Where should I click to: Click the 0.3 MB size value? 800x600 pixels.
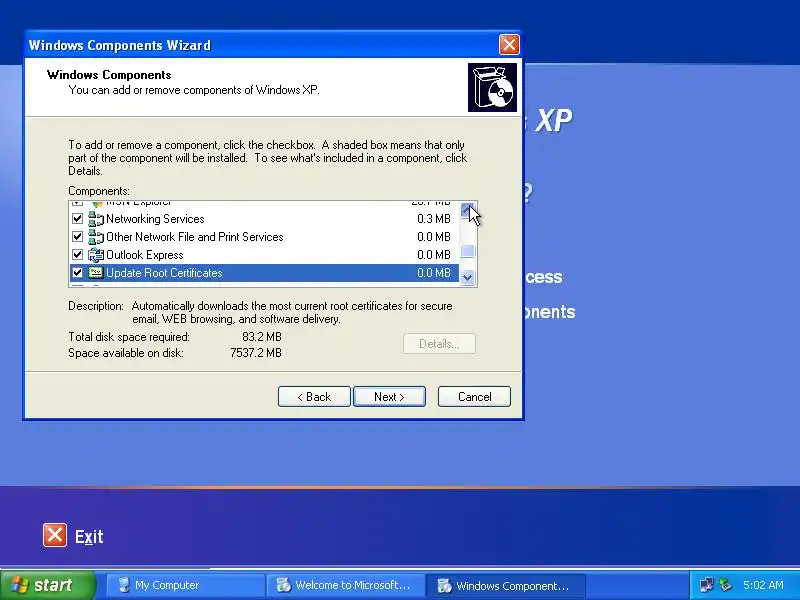[x=434, y=219]
